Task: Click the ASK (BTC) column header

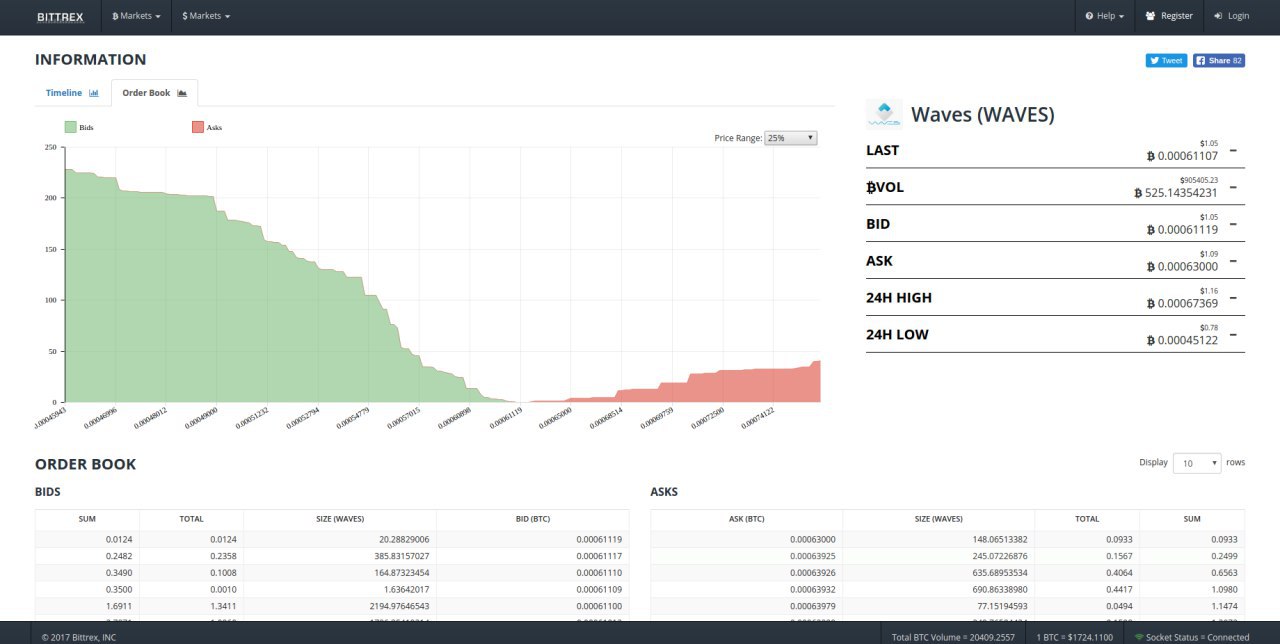Action: 746,519
